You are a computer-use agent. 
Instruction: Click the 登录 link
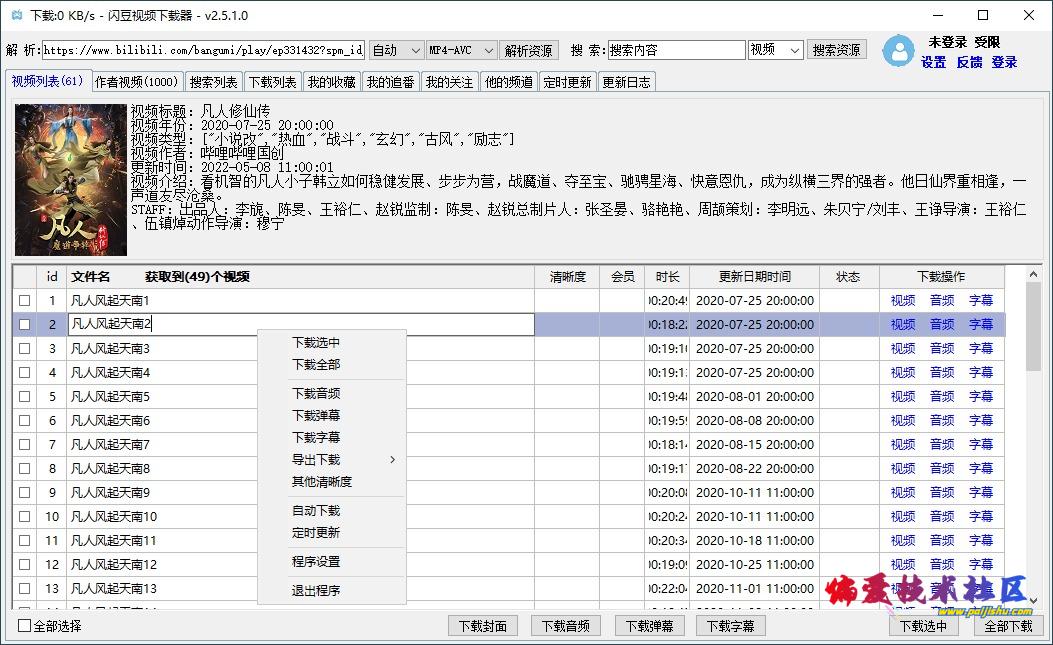pyautogui.click(x=1004, y=62)
